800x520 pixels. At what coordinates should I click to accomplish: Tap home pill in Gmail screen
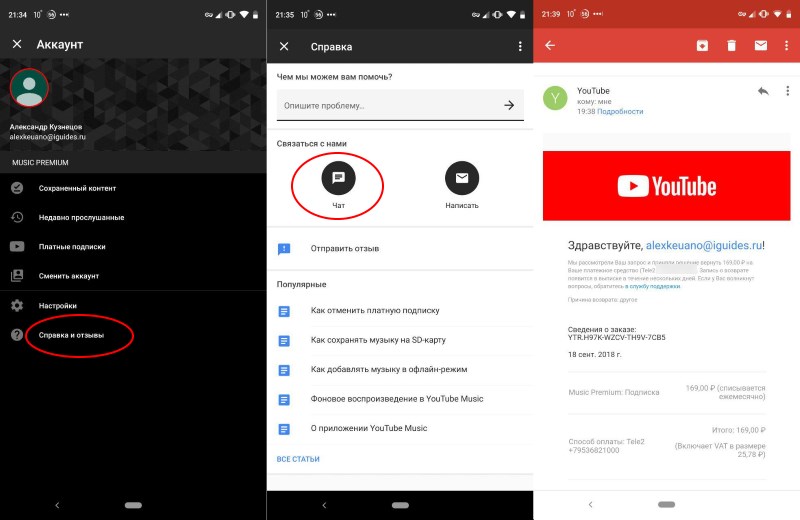pyautogui.click(x=666, y=504)
